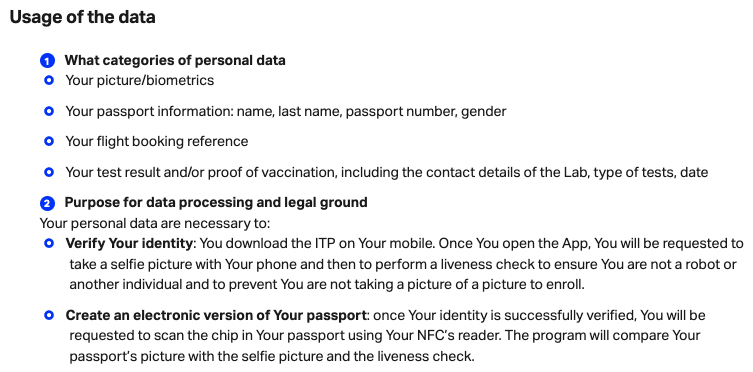Viewport: 753px width, 372px height.
Task: Click the Usage of the data heading
Action: coord(83,17)
